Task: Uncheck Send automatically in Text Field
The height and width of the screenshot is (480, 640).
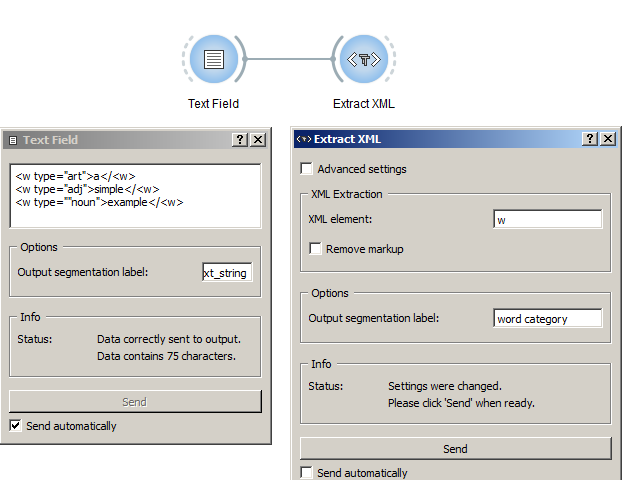Action: [x=16, y=426]
